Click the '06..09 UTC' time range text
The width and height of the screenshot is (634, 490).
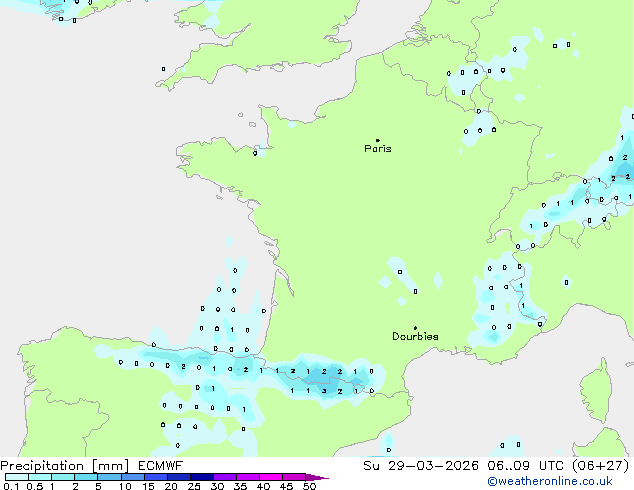[x=525, y=466]
